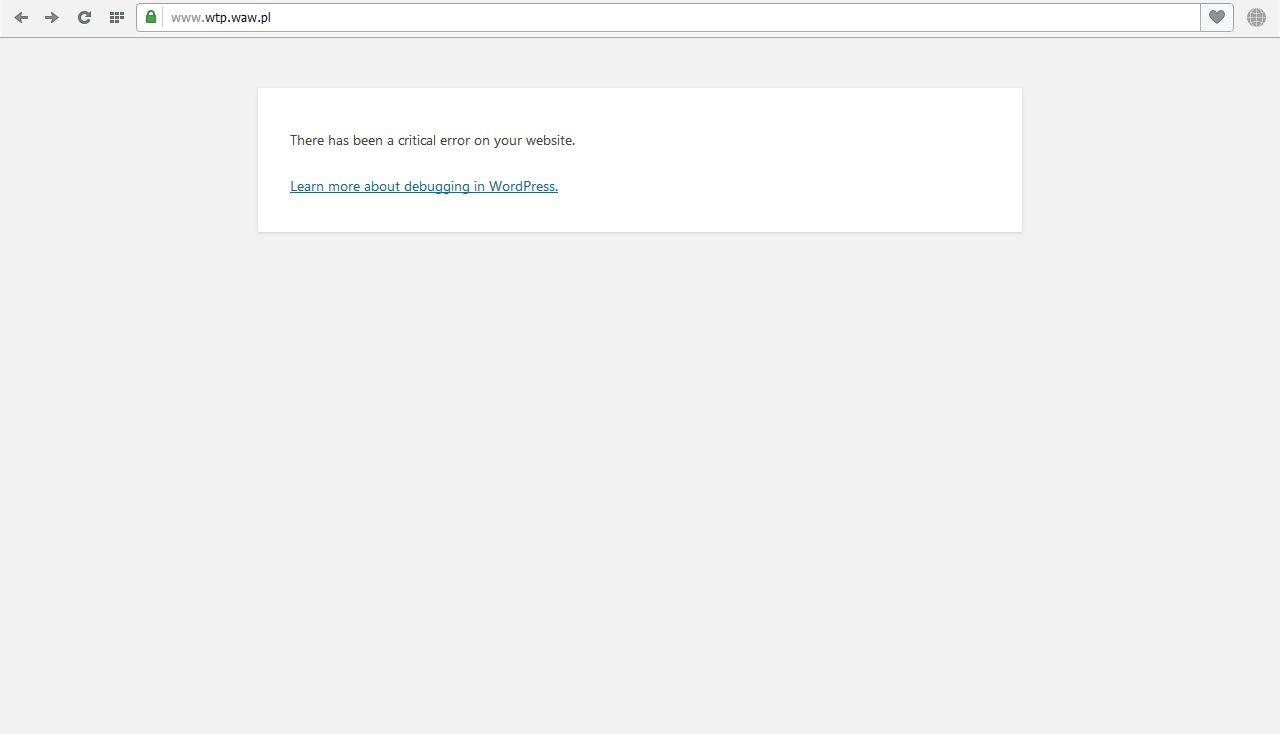Viewport: 1280px width, 734px height.
Task: Click the critical error message text
Action: click(432, 140)
